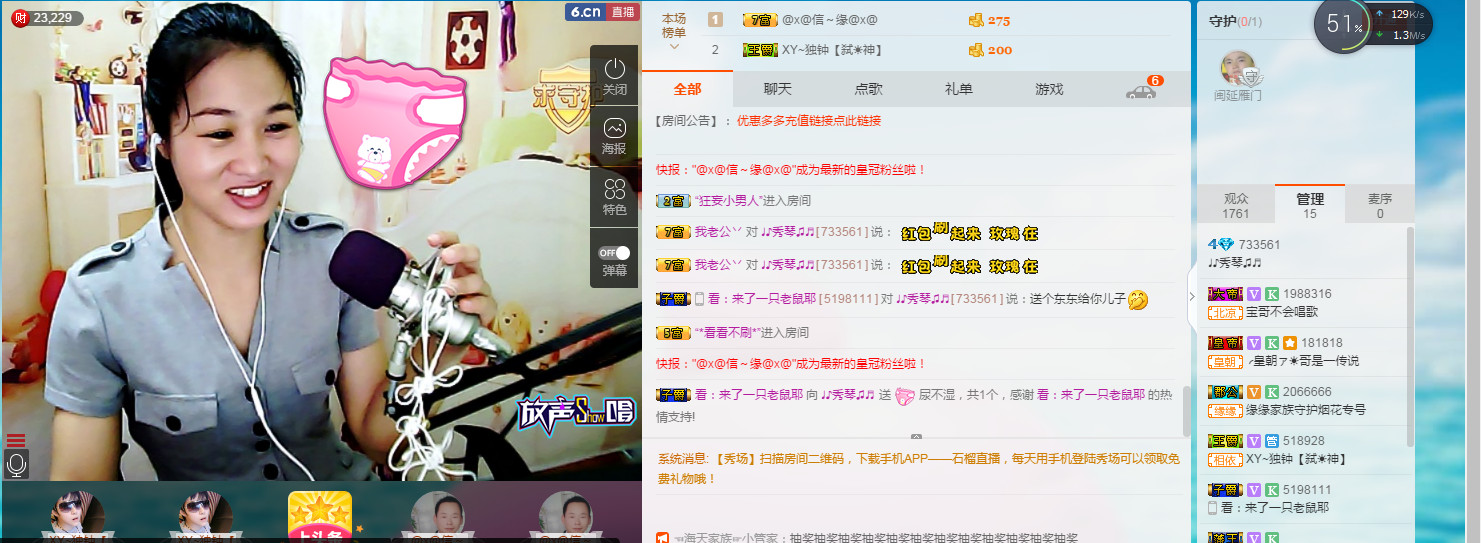
Task: Click the 尿不湿 gift icon in chat message
Action: [905, 396]
